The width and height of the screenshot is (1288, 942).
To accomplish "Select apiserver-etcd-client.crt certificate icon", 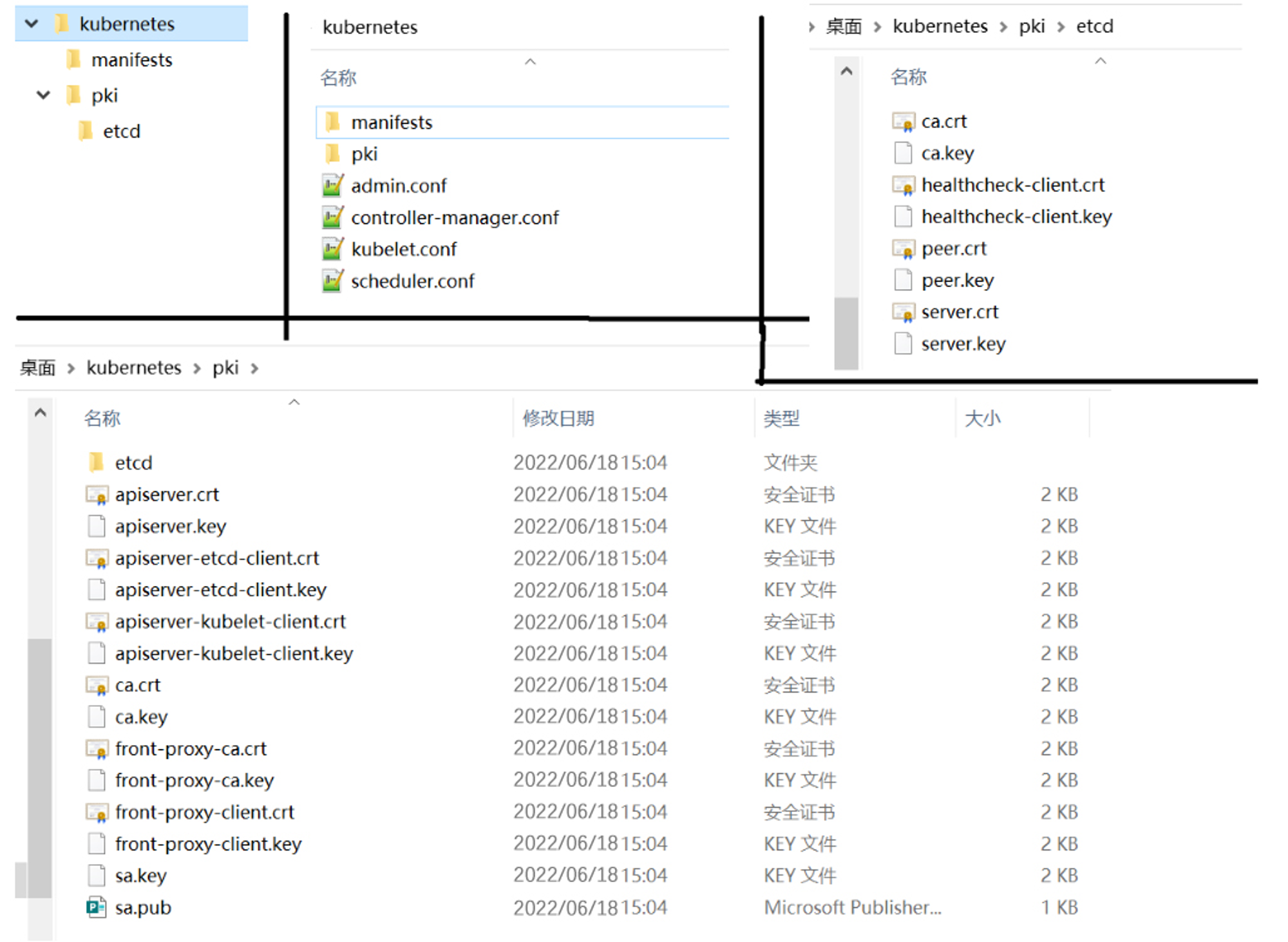I will click(97, 558).
